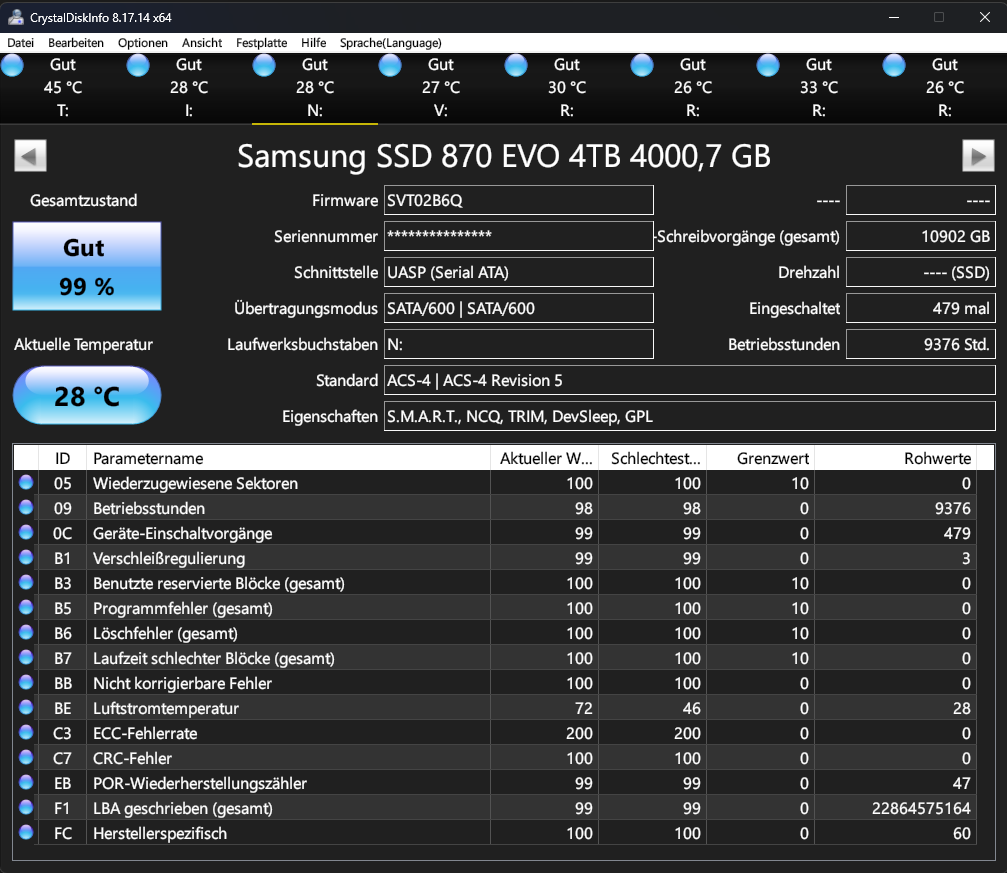Click status orb for ECC-Fehlerrate row
Image resolution: width=1007 pixels, height=873 pixels.
[26, 732]
